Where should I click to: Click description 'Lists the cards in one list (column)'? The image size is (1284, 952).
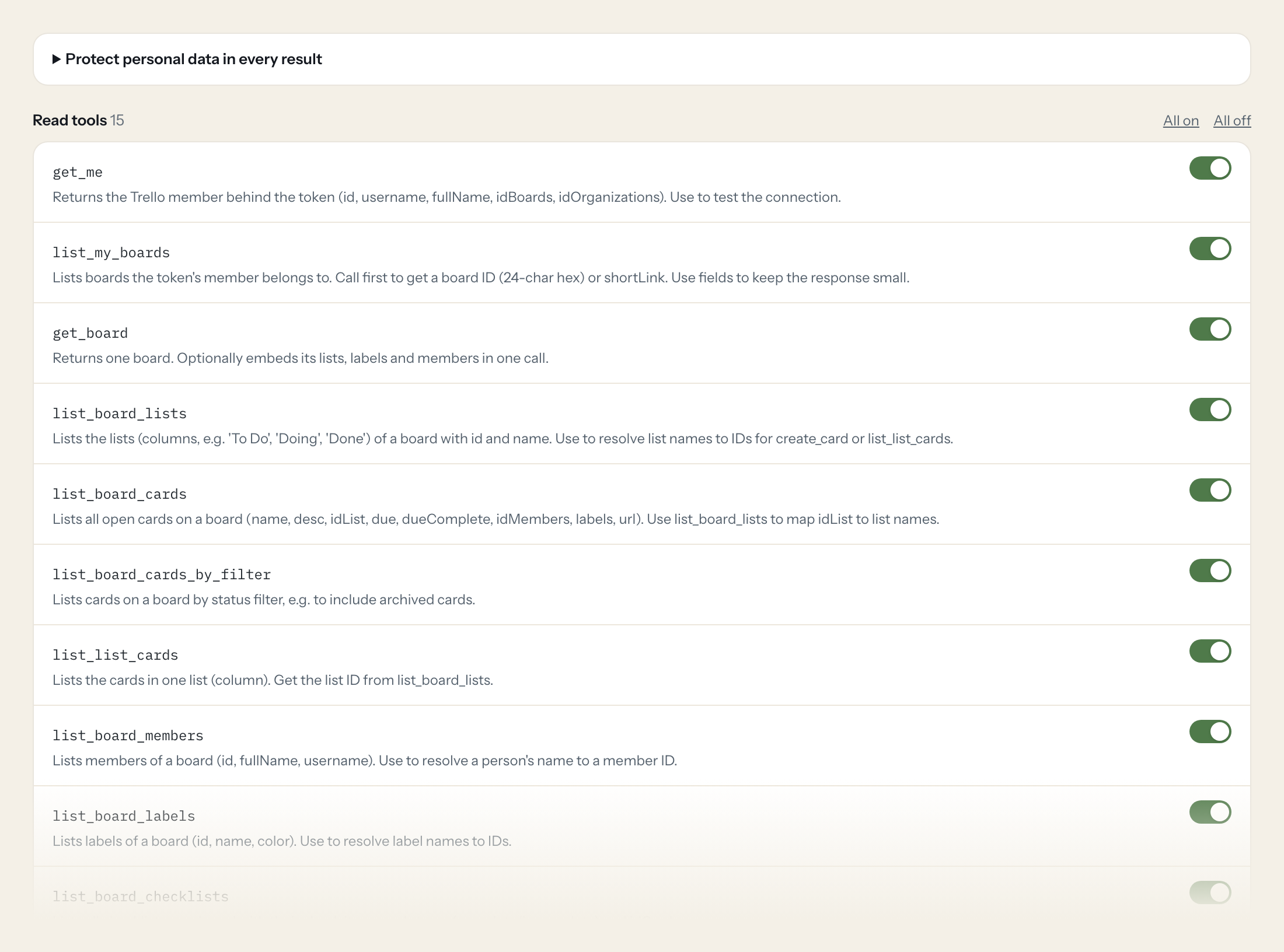pos(273,680)
